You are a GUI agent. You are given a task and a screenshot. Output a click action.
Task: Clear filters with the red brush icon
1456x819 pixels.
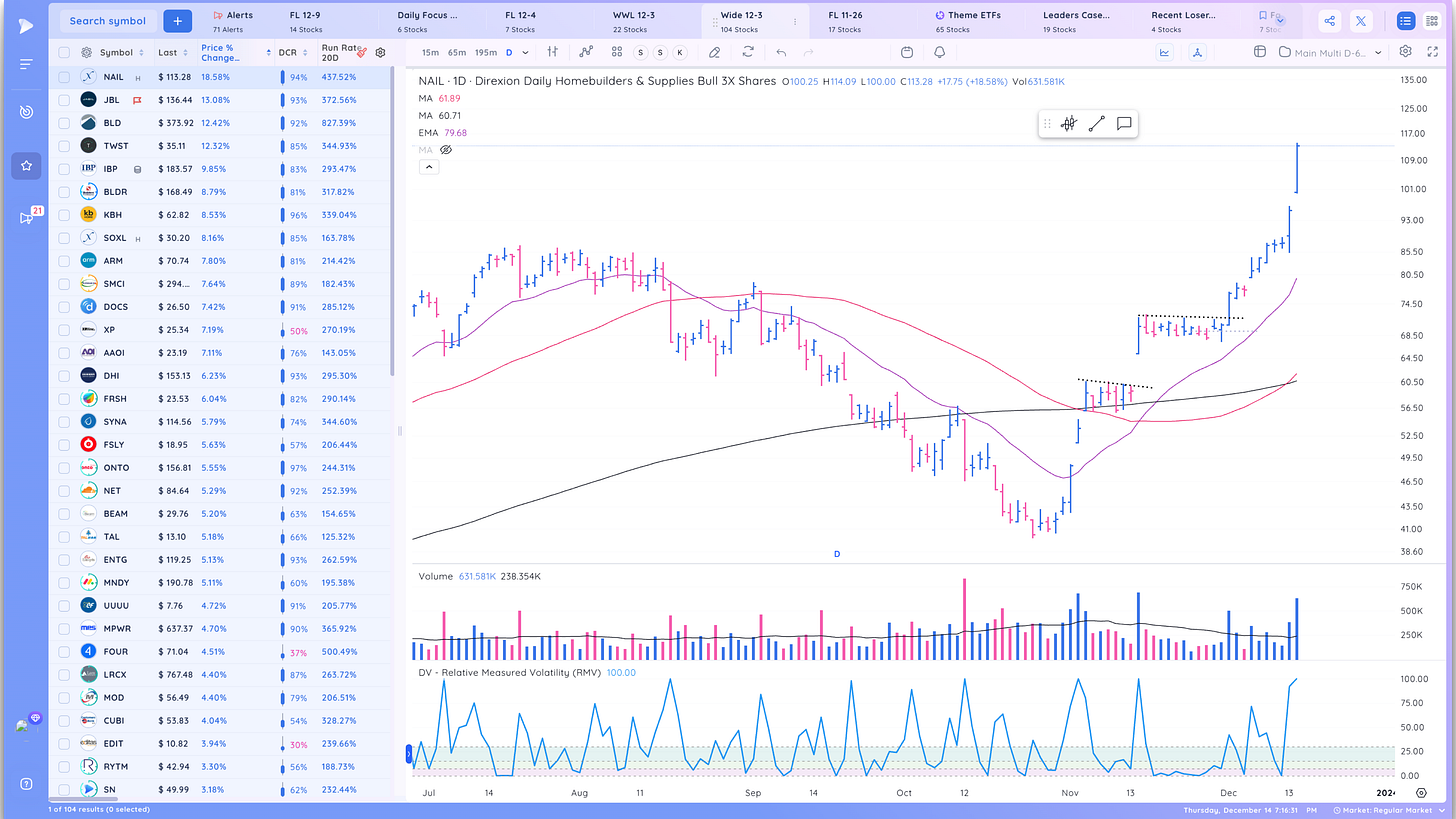[362, 51]
